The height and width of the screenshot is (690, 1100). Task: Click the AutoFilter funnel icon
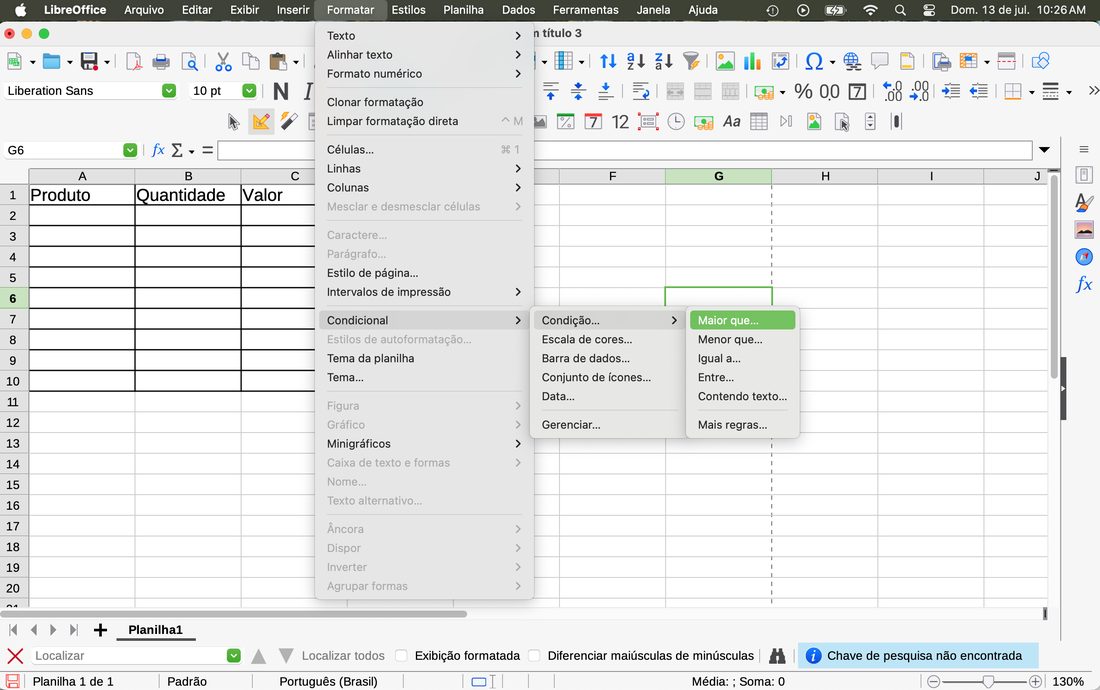pyautogui.click(x=691, y=62)
